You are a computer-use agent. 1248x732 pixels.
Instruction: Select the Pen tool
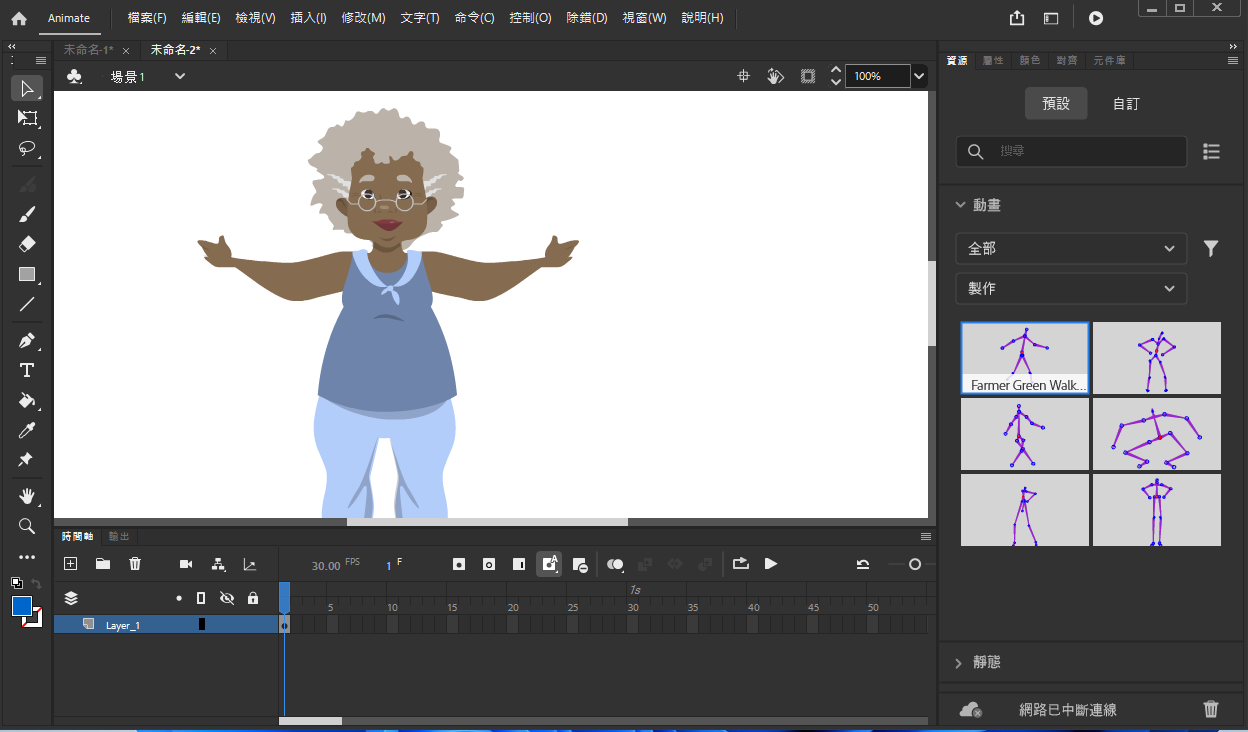point(27,341)
